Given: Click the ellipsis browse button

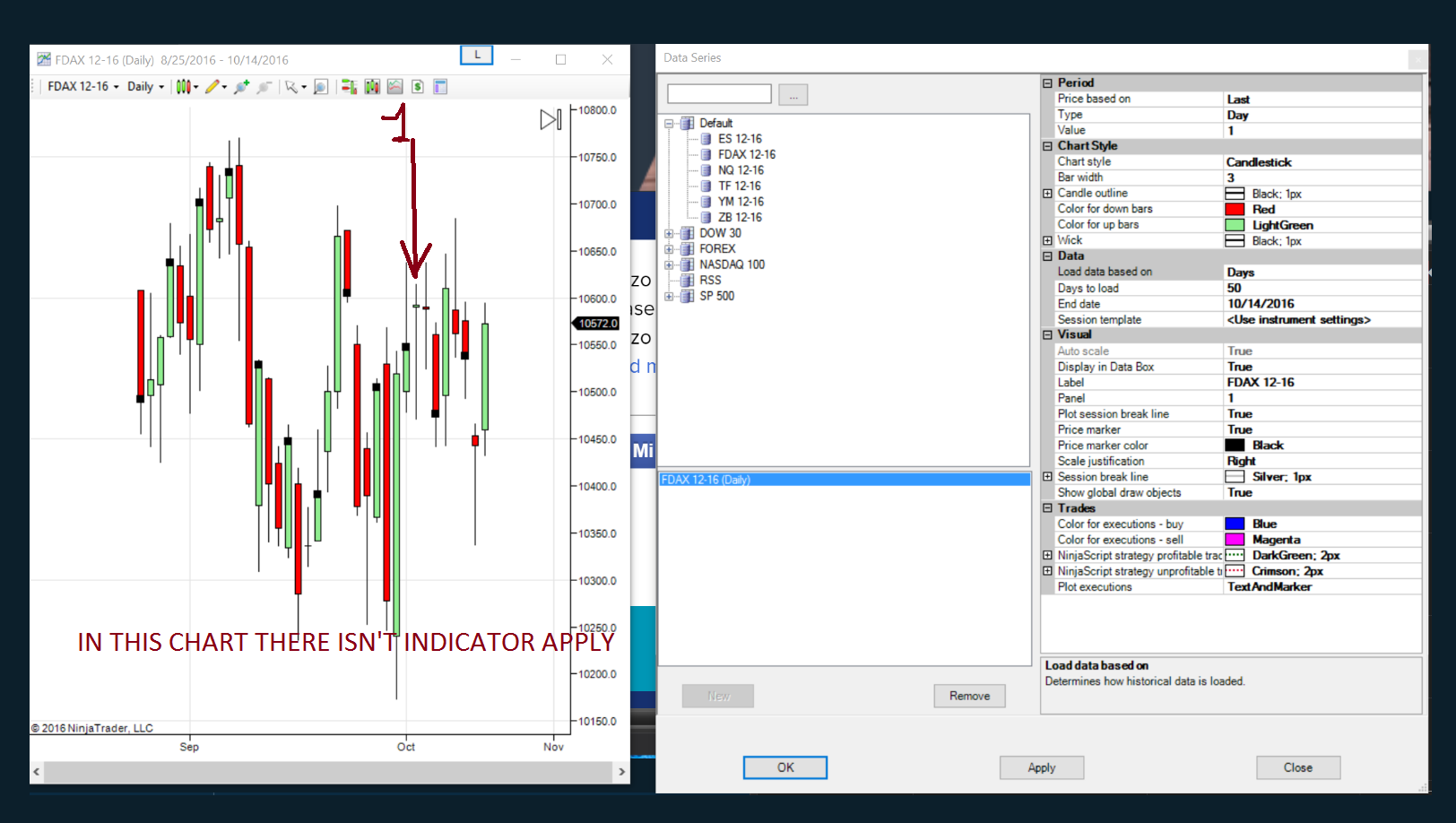Looking at the screenshot, I should coord(793,94).
